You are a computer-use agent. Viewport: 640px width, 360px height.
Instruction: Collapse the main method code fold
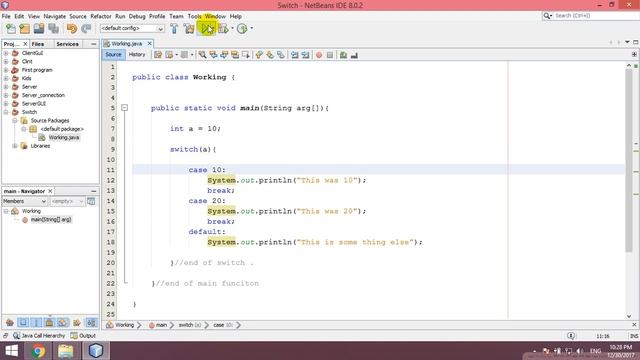[124, 108]
